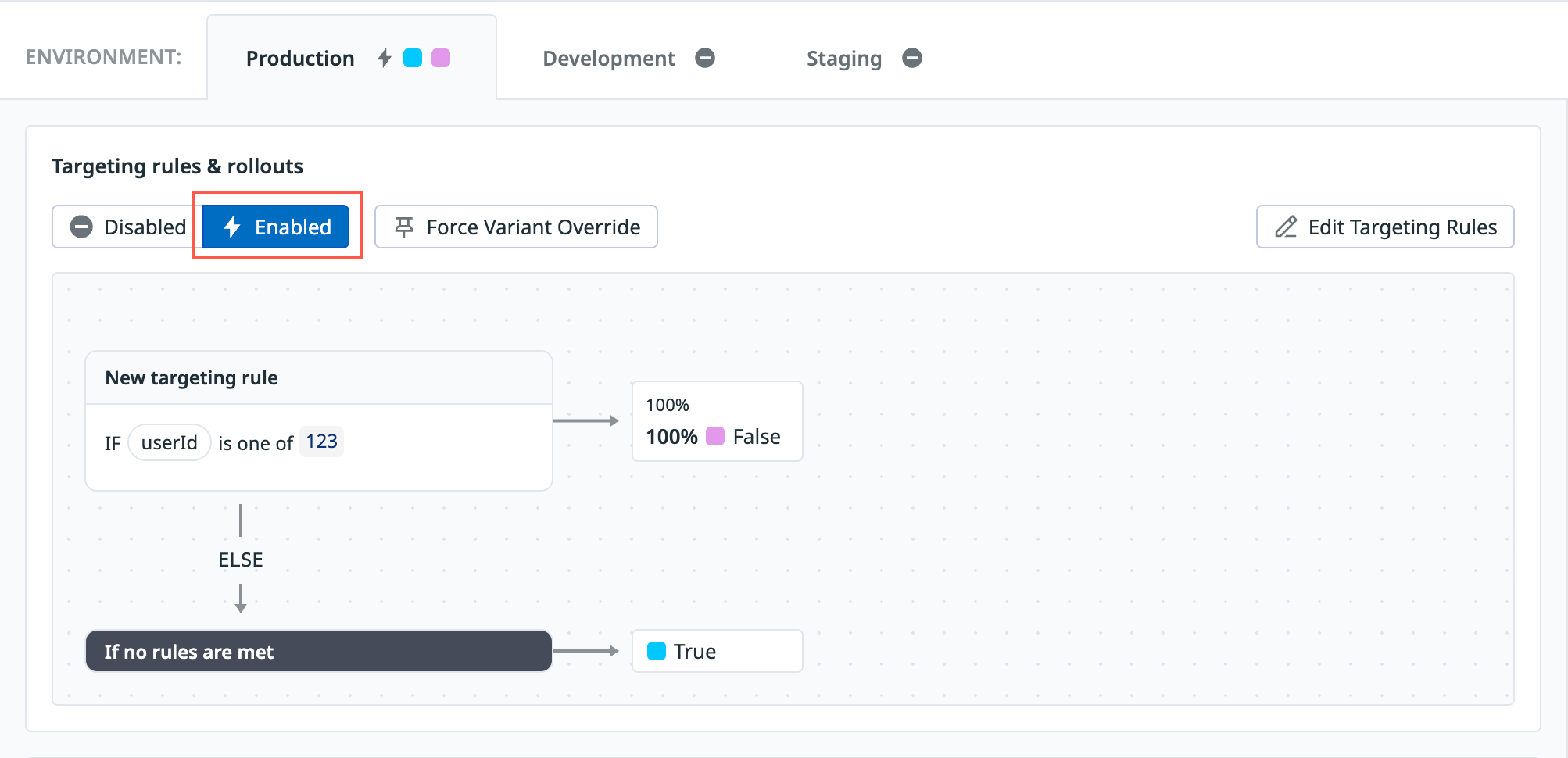
Task: Open Edit Targeting Rules
Action: [x=1384, y=227]
